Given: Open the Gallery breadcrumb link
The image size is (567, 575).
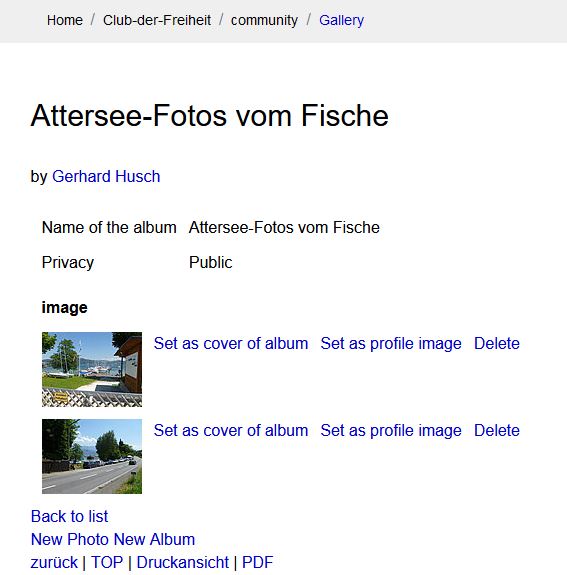Looking at the screenshot, I should [x=341, y=20].
